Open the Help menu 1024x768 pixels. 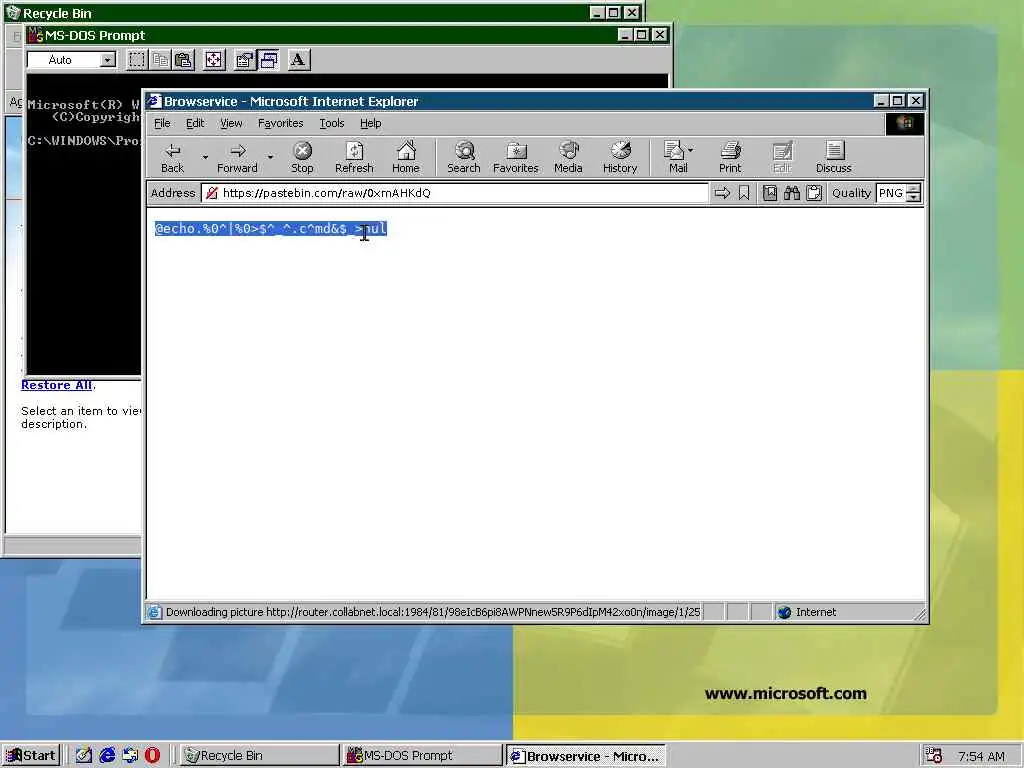[370, 123]
